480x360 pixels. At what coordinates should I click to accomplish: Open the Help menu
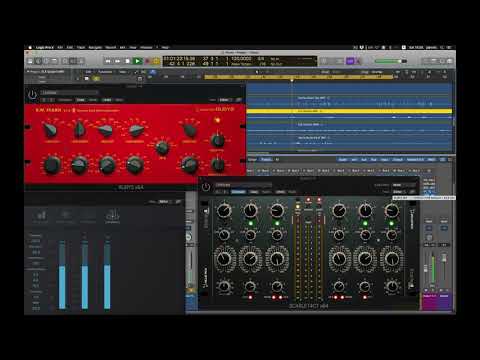165,47
